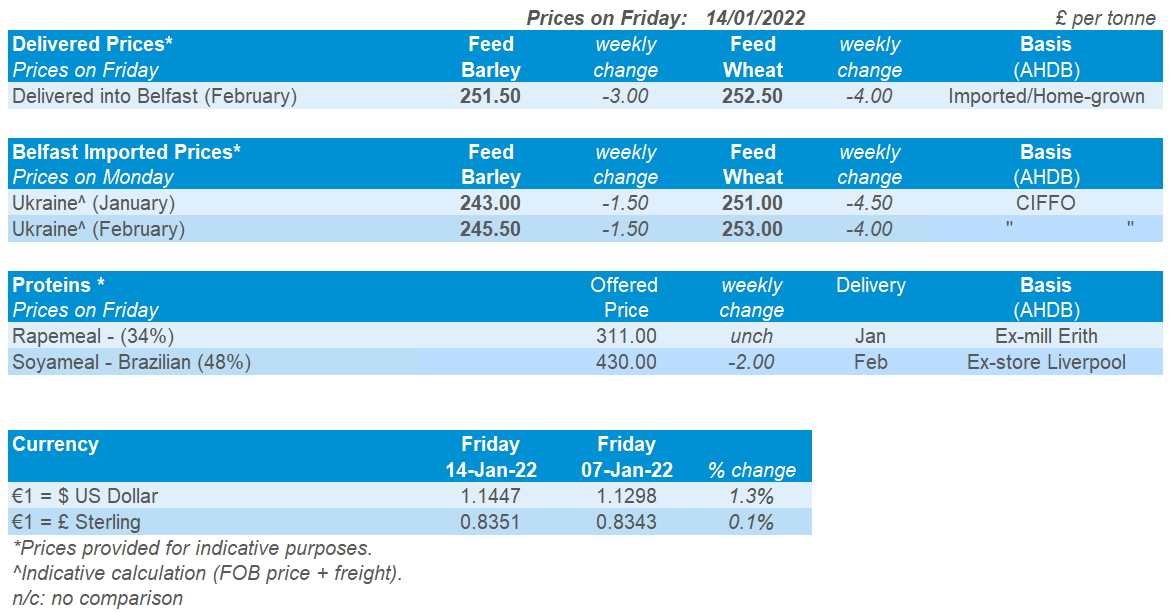Click the Imported/Home-grown basis cell

click(x=1046, y=97)
